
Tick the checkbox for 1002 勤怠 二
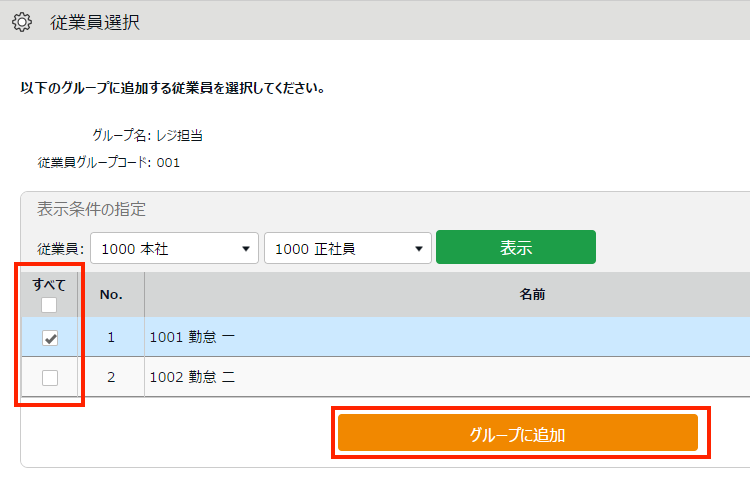(50, 378)
